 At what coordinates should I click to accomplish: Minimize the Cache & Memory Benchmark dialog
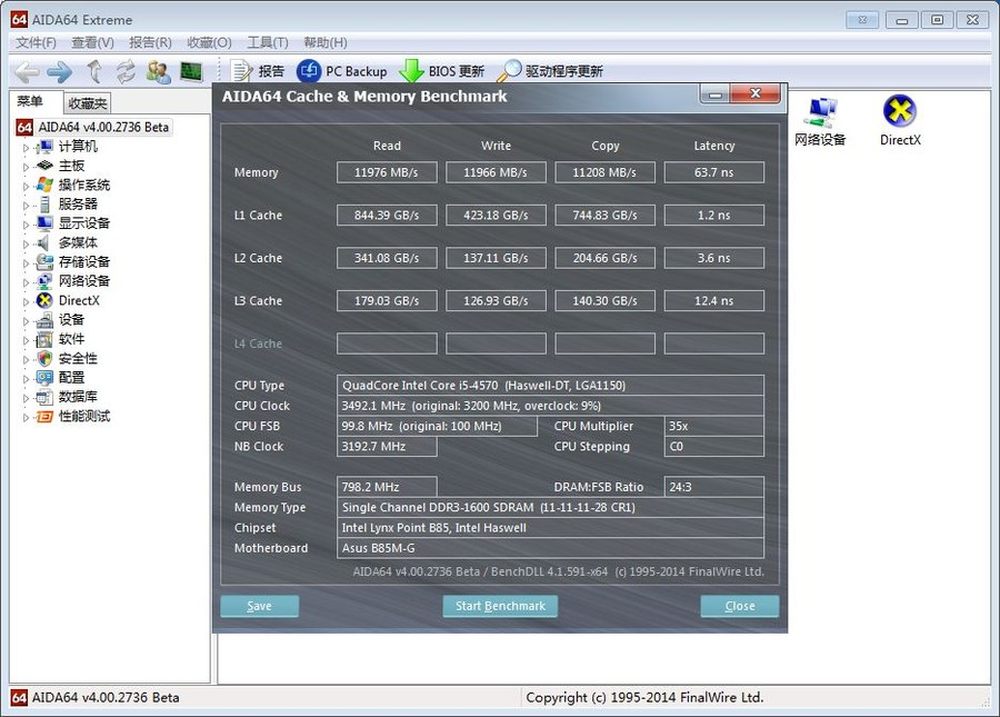[715, 94]
